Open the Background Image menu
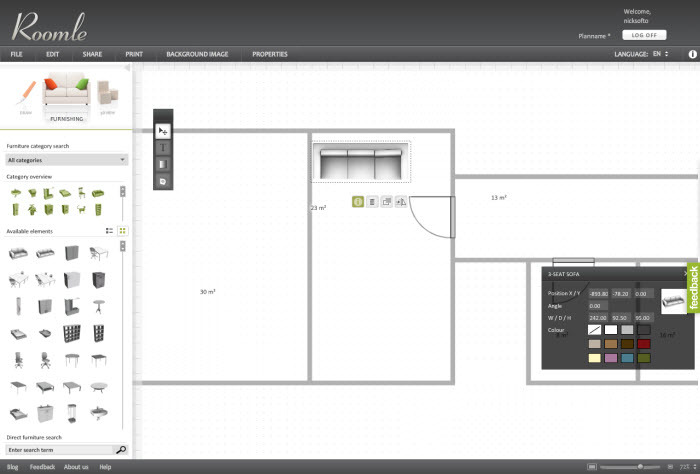Viewport: 700px width, 474px height. [197, 54]
